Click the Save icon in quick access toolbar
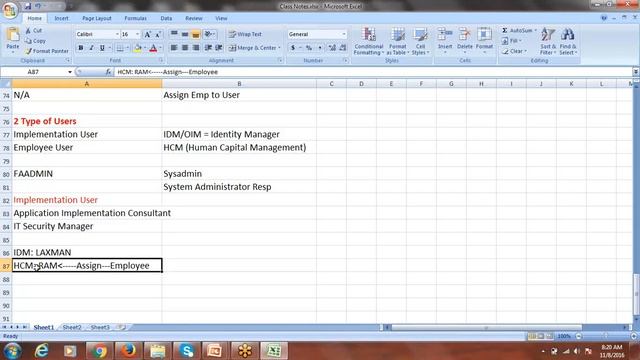The height and width of the screenshot is (360, 640). click(x=28, y=6)
